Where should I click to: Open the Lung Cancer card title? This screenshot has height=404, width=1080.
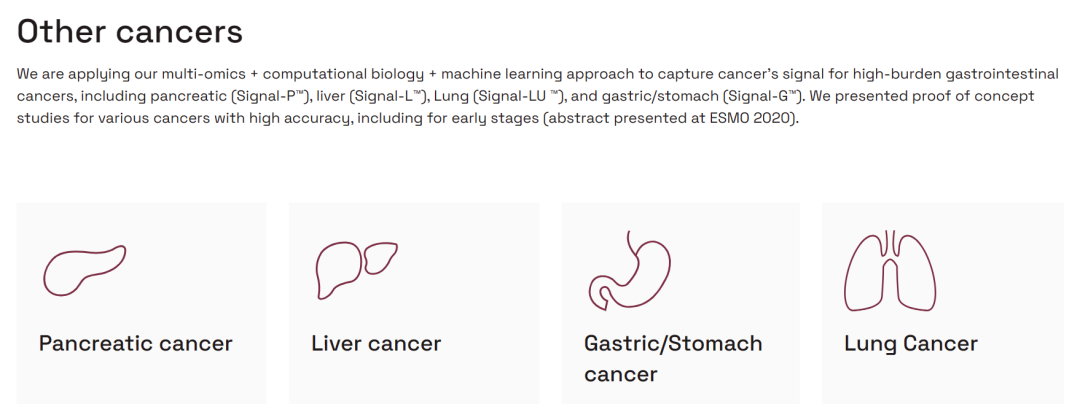click(x=910, y=344)
